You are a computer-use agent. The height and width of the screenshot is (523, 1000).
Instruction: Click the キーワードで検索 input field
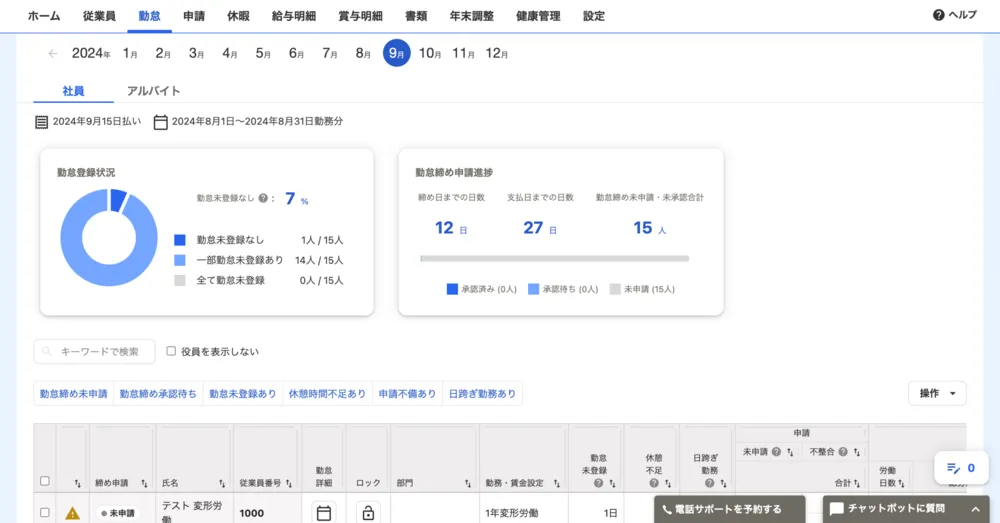(x=94, y=351)
